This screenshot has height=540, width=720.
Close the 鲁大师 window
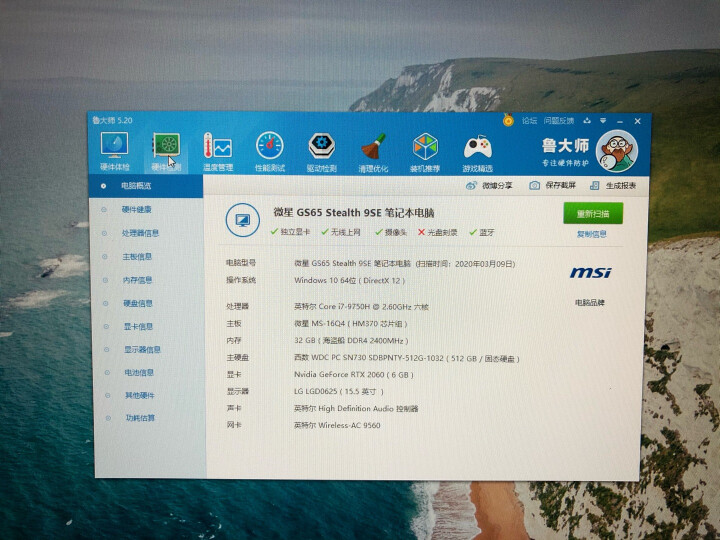(637, 121)
